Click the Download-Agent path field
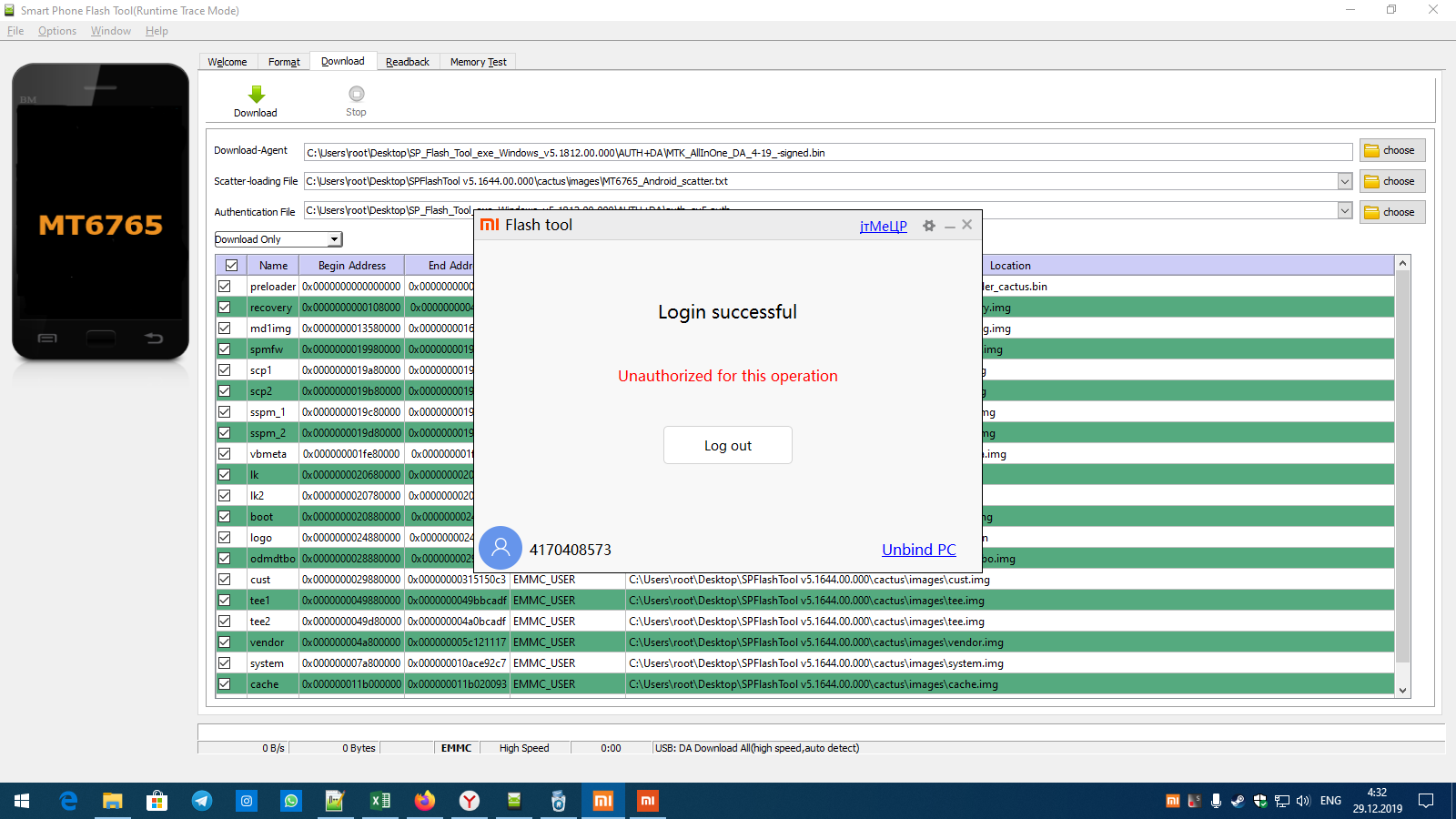The image size is (1456, 819). [828, 152]
